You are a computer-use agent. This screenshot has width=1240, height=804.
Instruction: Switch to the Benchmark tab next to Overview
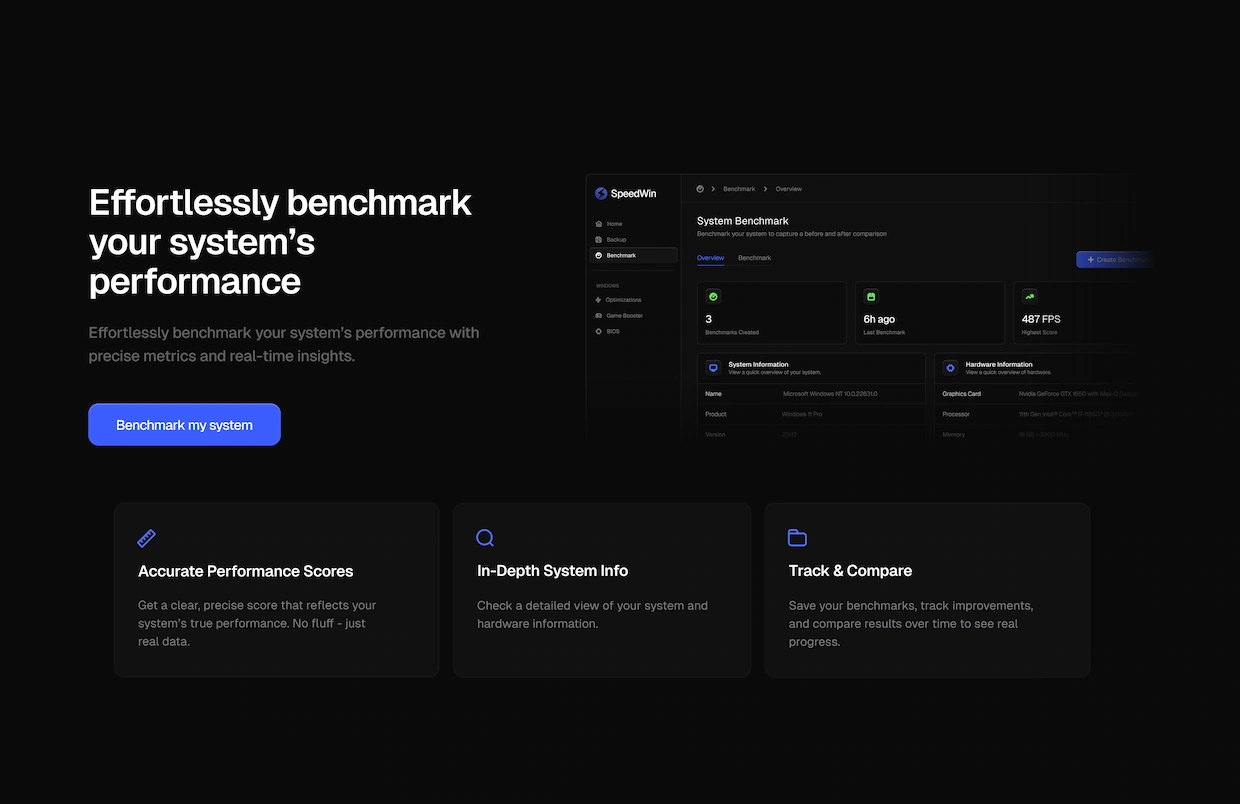pos(754,258)
